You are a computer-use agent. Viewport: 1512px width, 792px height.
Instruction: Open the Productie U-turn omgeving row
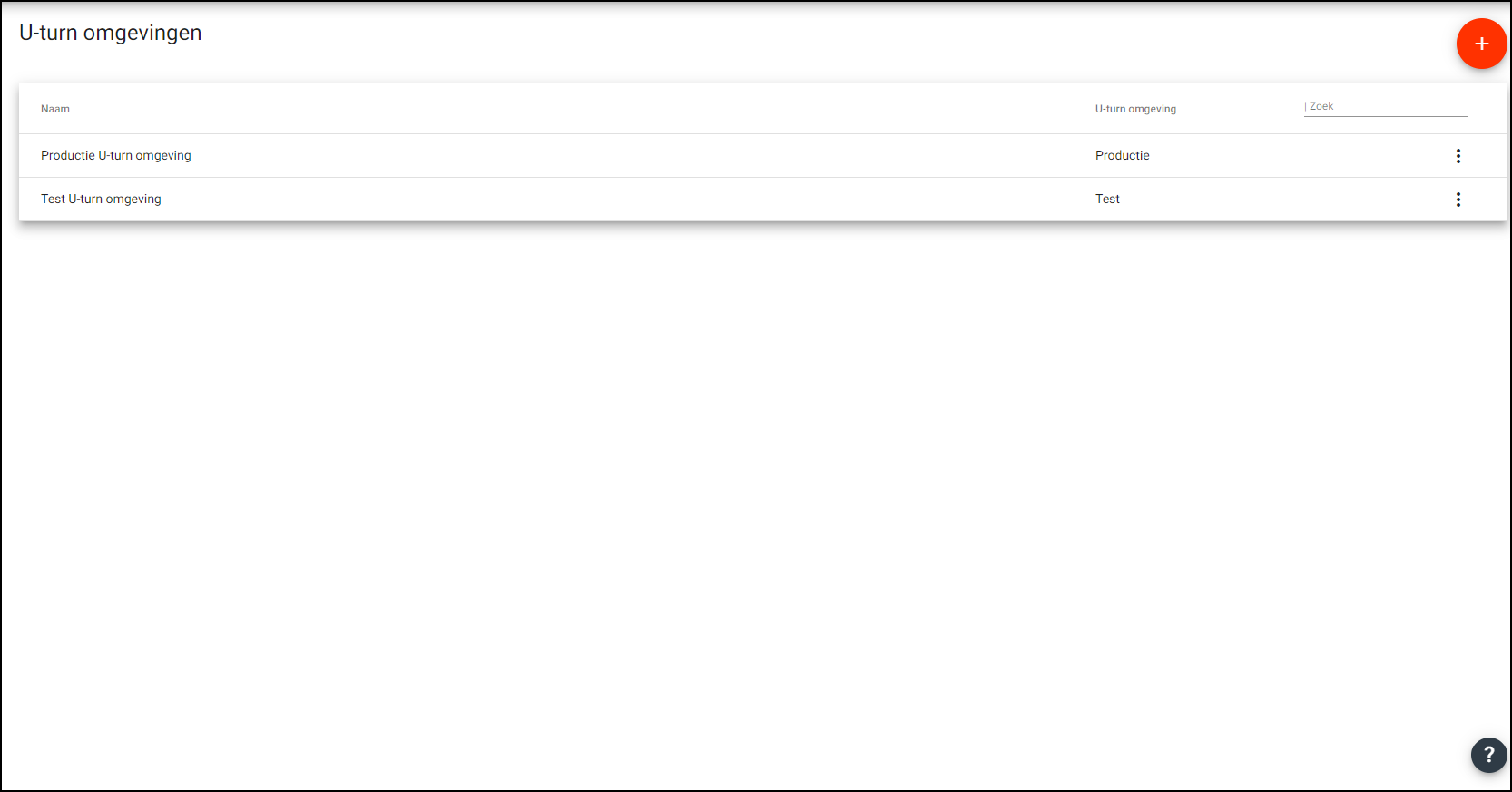click(545, 156)
